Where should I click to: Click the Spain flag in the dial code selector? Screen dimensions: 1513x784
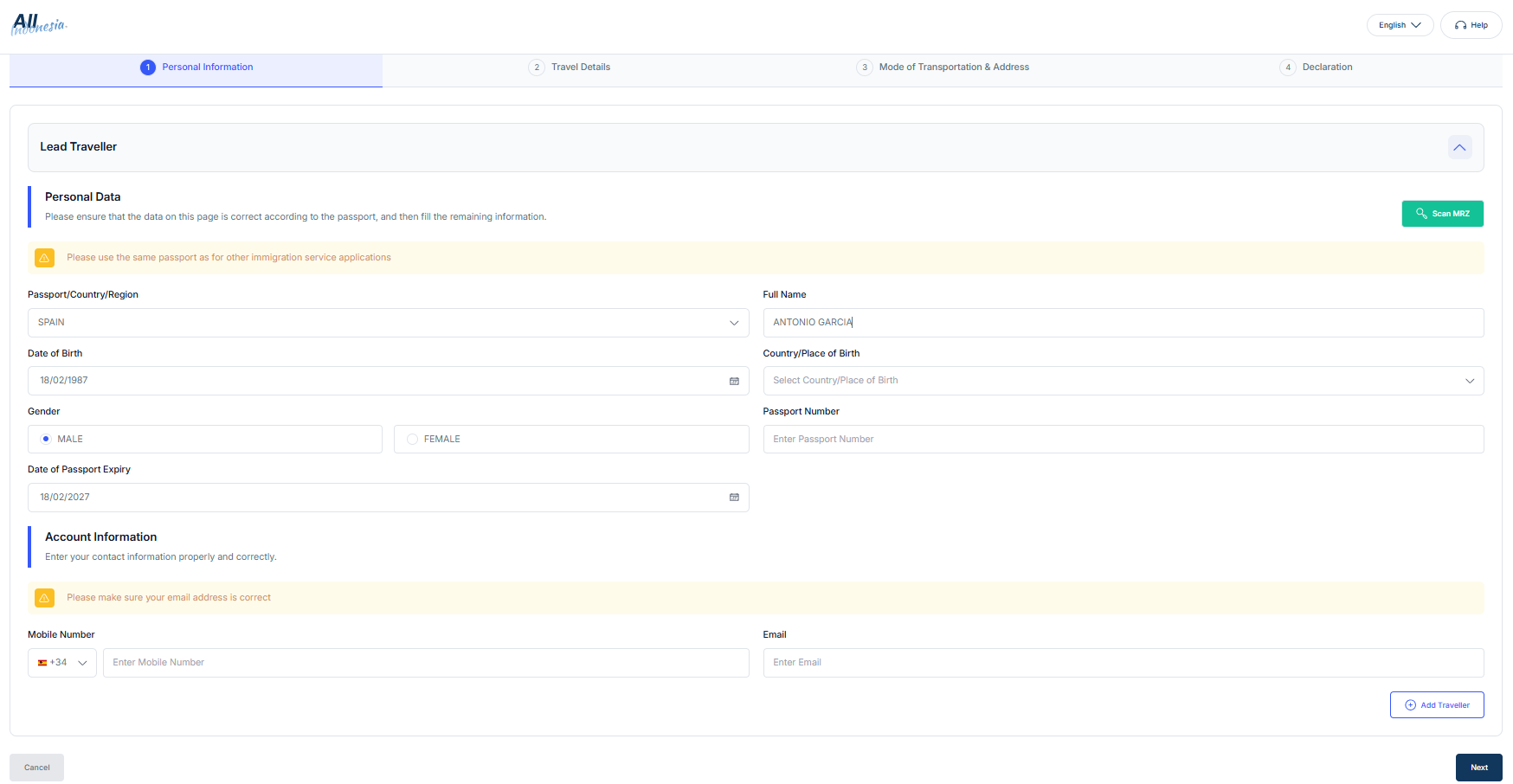point(43,662)
